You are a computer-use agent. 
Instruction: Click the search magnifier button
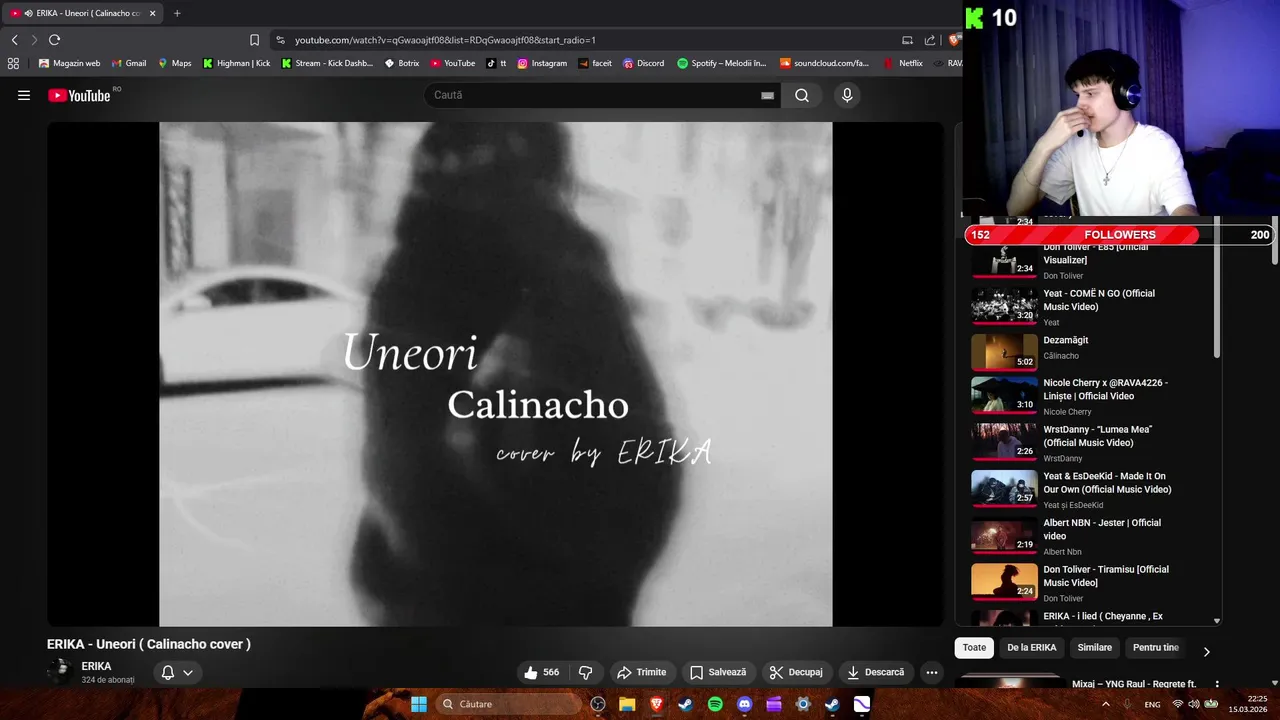[x=802, y=95]
